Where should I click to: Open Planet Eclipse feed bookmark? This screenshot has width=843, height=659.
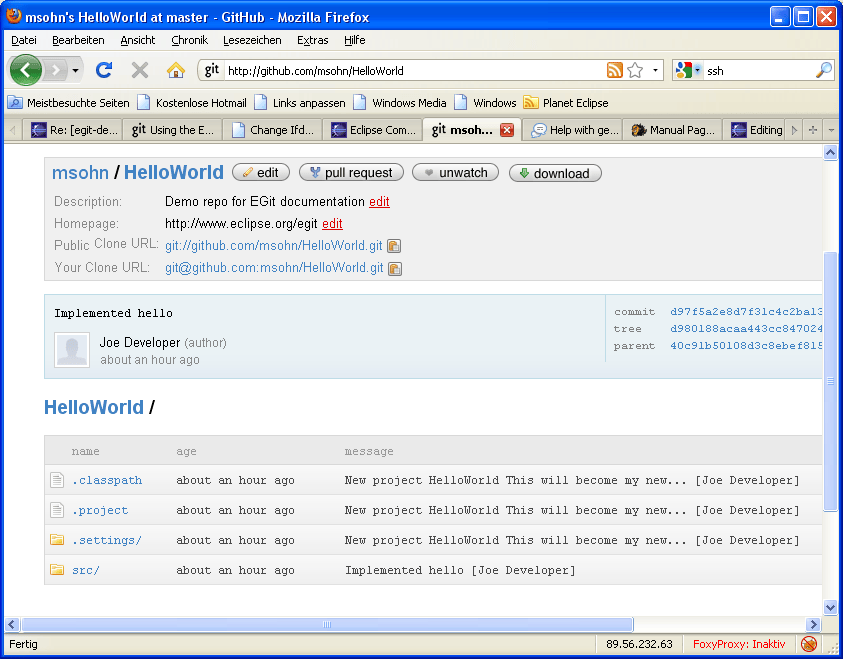click(x=566, y=103)
